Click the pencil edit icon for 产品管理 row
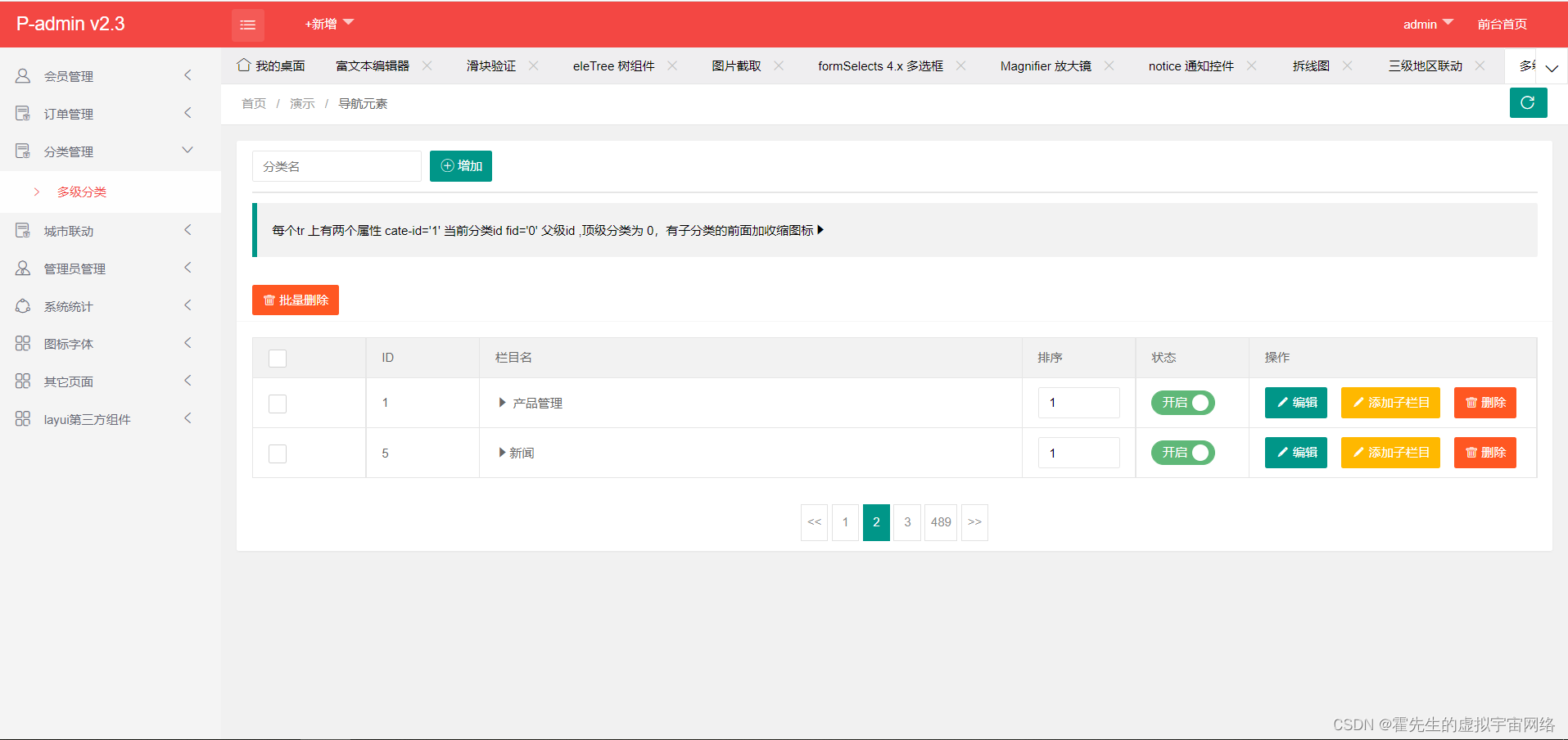The height and width of the screenshot is (740, 1568). pyautogui.click(x=1282, y=402)
